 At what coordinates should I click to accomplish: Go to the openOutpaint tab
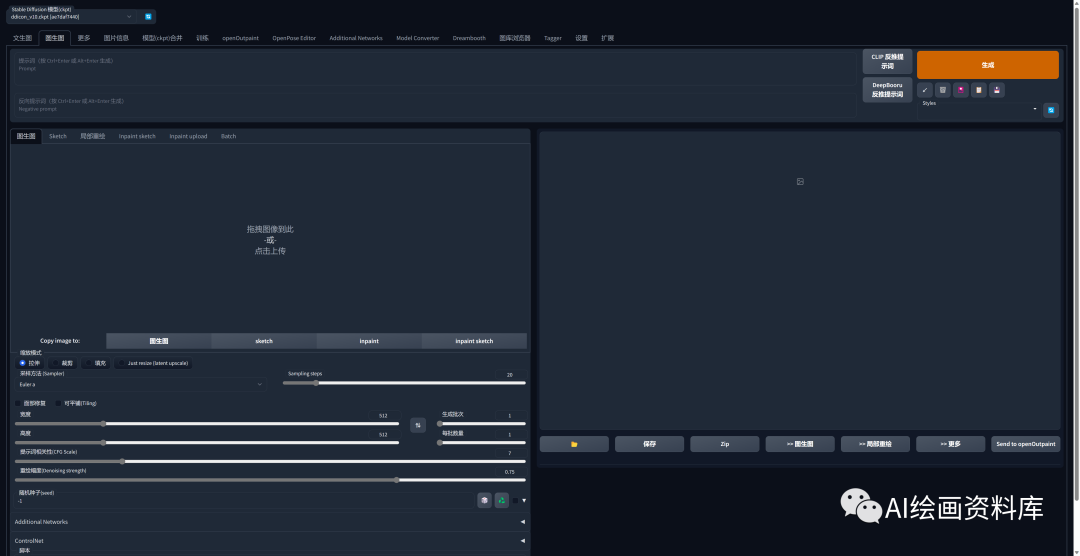pyautogui.click(x=240, y=38)
